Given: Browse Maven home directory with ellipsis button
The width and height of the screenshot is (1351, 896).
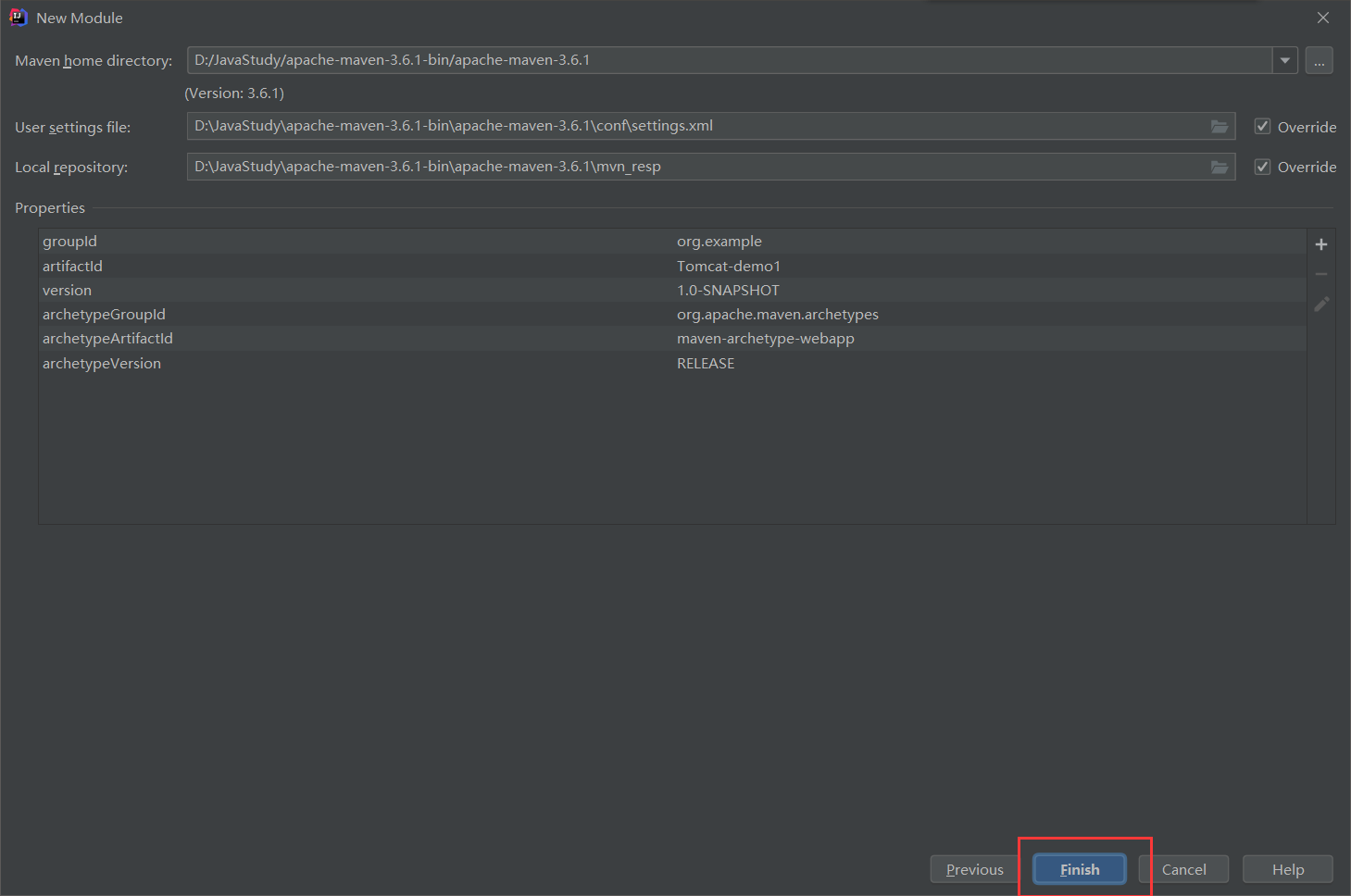Looking at the screenshot, I should click(1320, 60).
